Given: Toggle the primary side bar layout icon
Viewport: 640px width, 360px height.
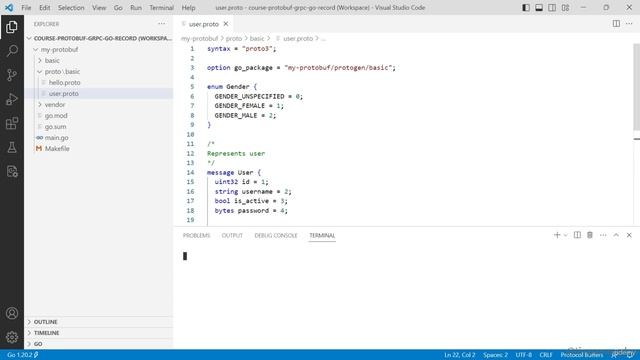Looking at the screenshot, I should [526, 7].
